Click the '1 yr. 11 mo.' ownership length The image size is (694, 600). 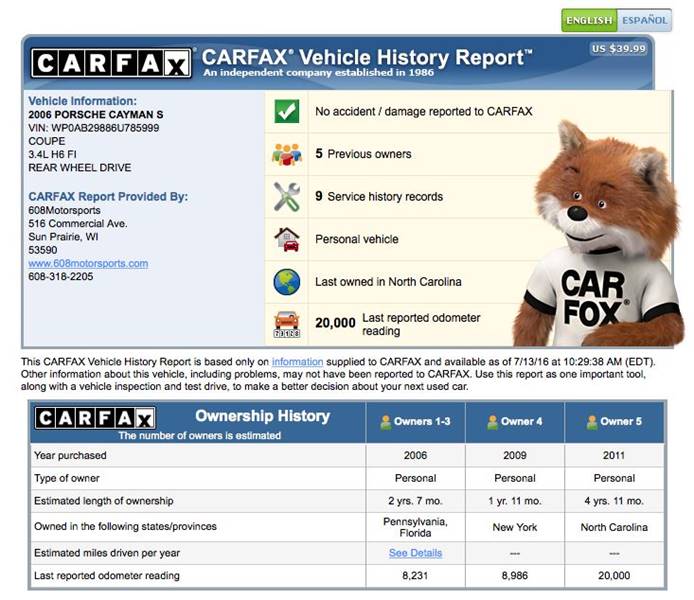click(x=515, y=501)
